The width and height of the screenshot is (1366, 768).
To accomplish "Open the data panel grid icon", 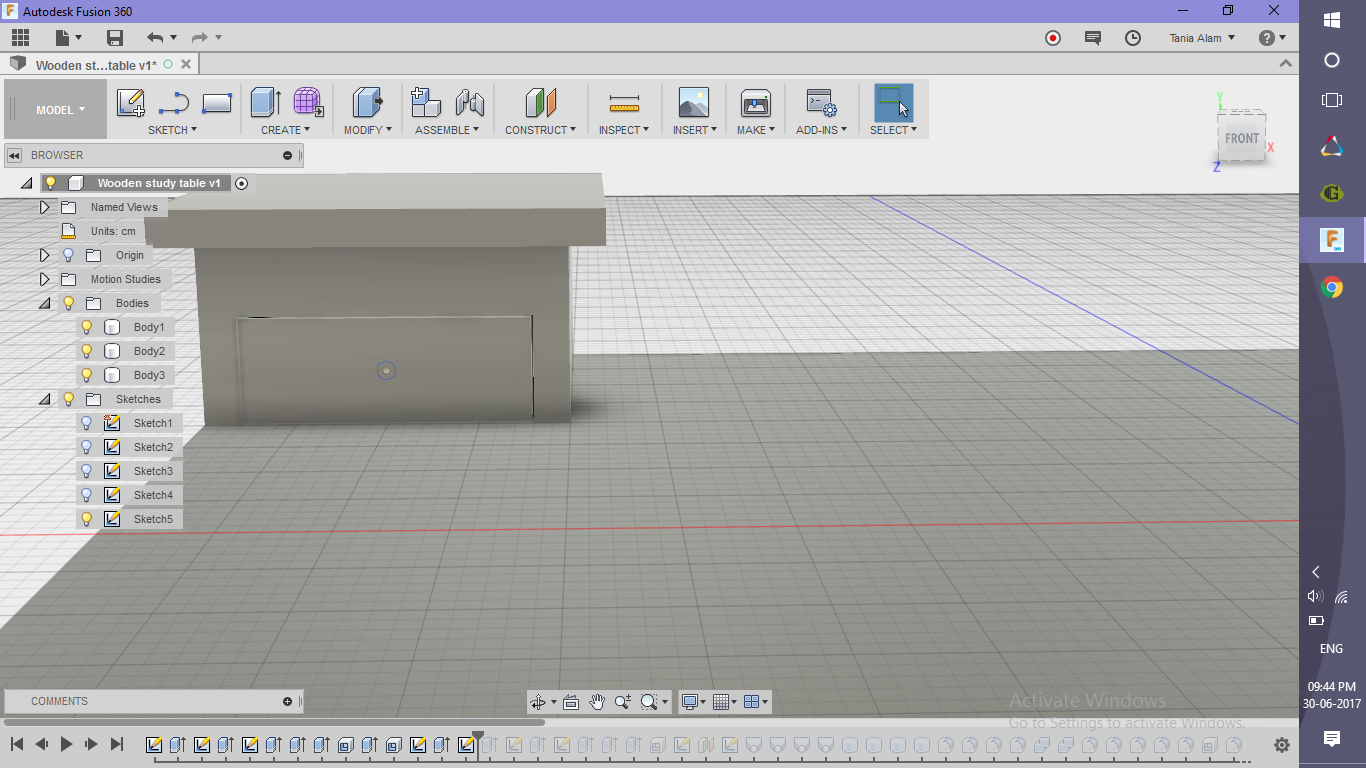I will coord(21,38).
